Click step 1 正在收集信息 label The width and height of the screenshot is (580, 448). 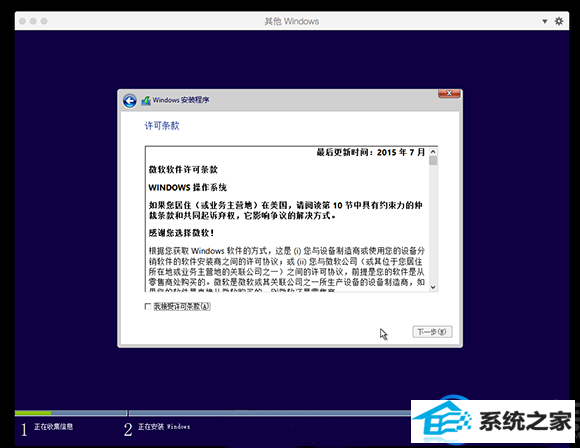pyautogui.click(x=53, y=427)
